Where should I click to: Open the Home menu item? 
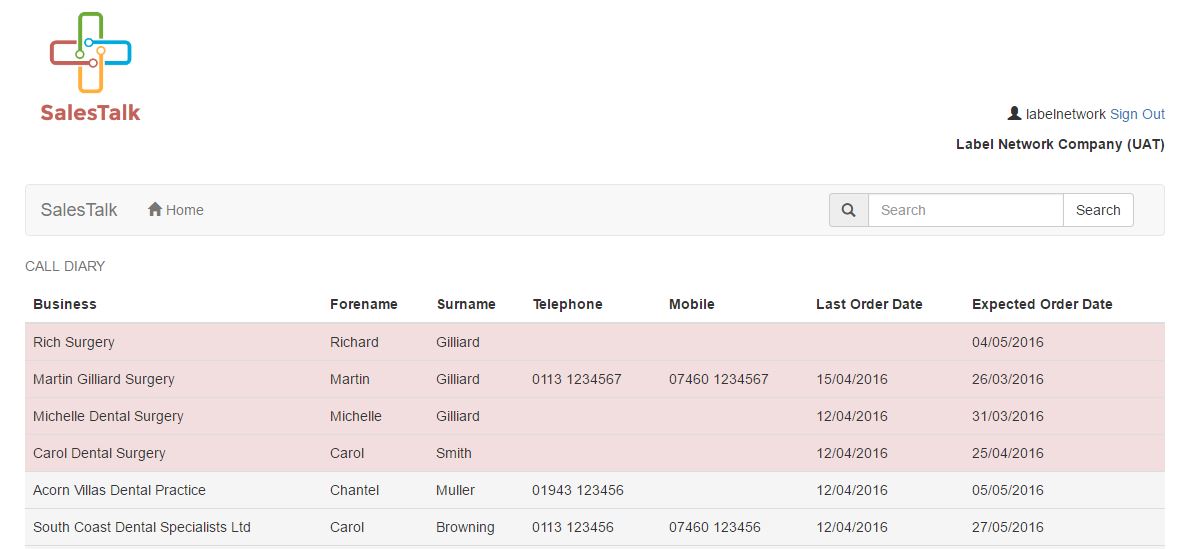click(176, 210)
